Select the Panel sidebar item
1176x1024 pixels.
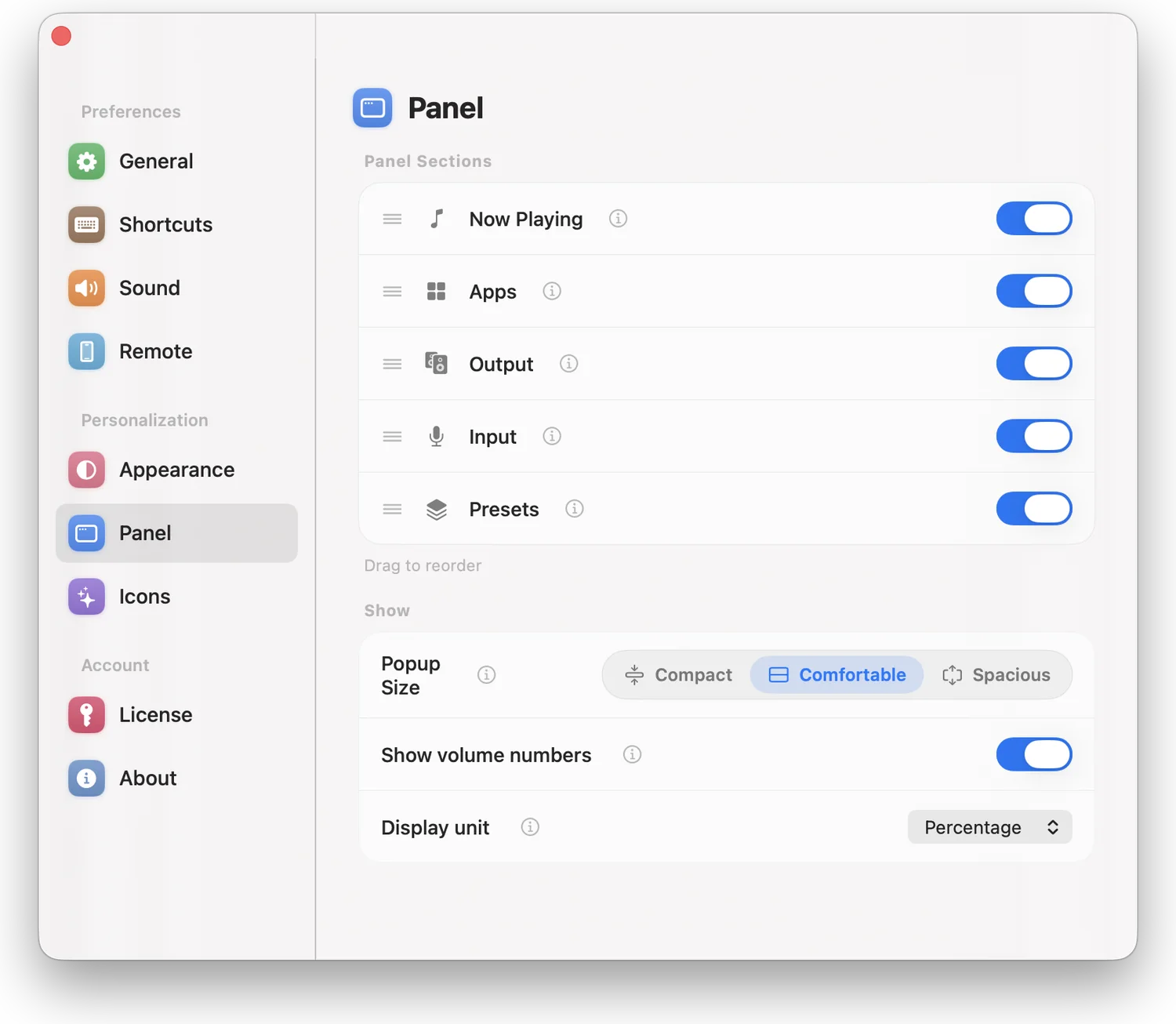(176, 533)
